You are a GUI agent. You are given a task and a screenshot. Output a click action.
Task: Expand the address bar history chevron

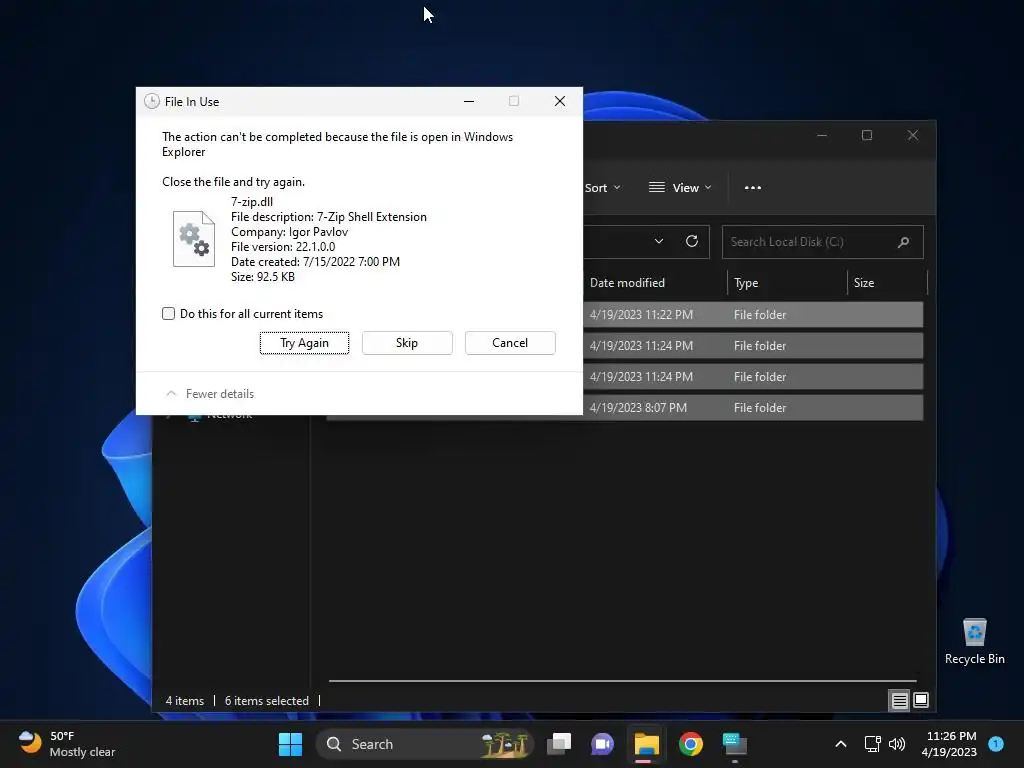[659, 242]
